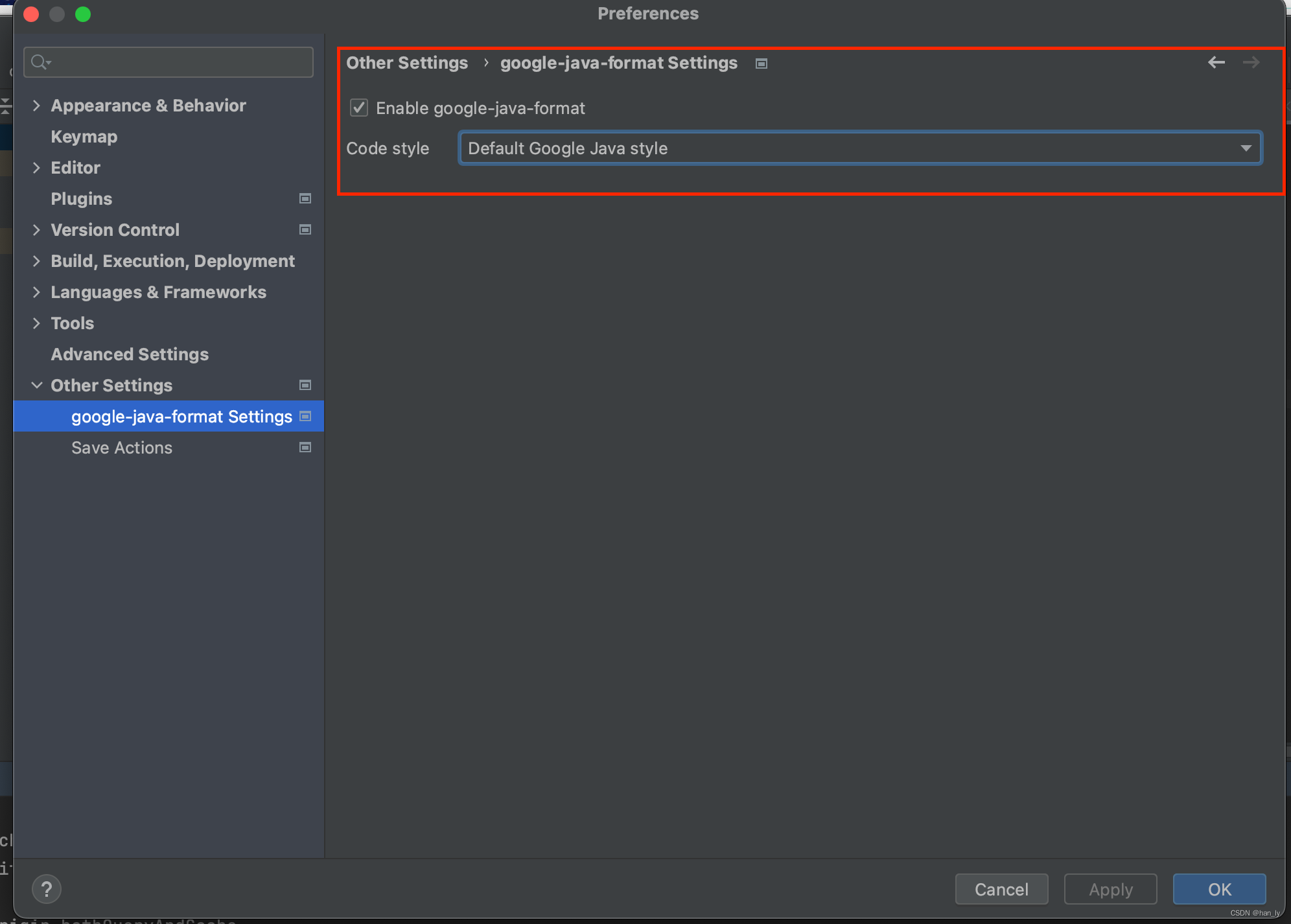Click project-level icon beside Save Actions

click(305, 448)
